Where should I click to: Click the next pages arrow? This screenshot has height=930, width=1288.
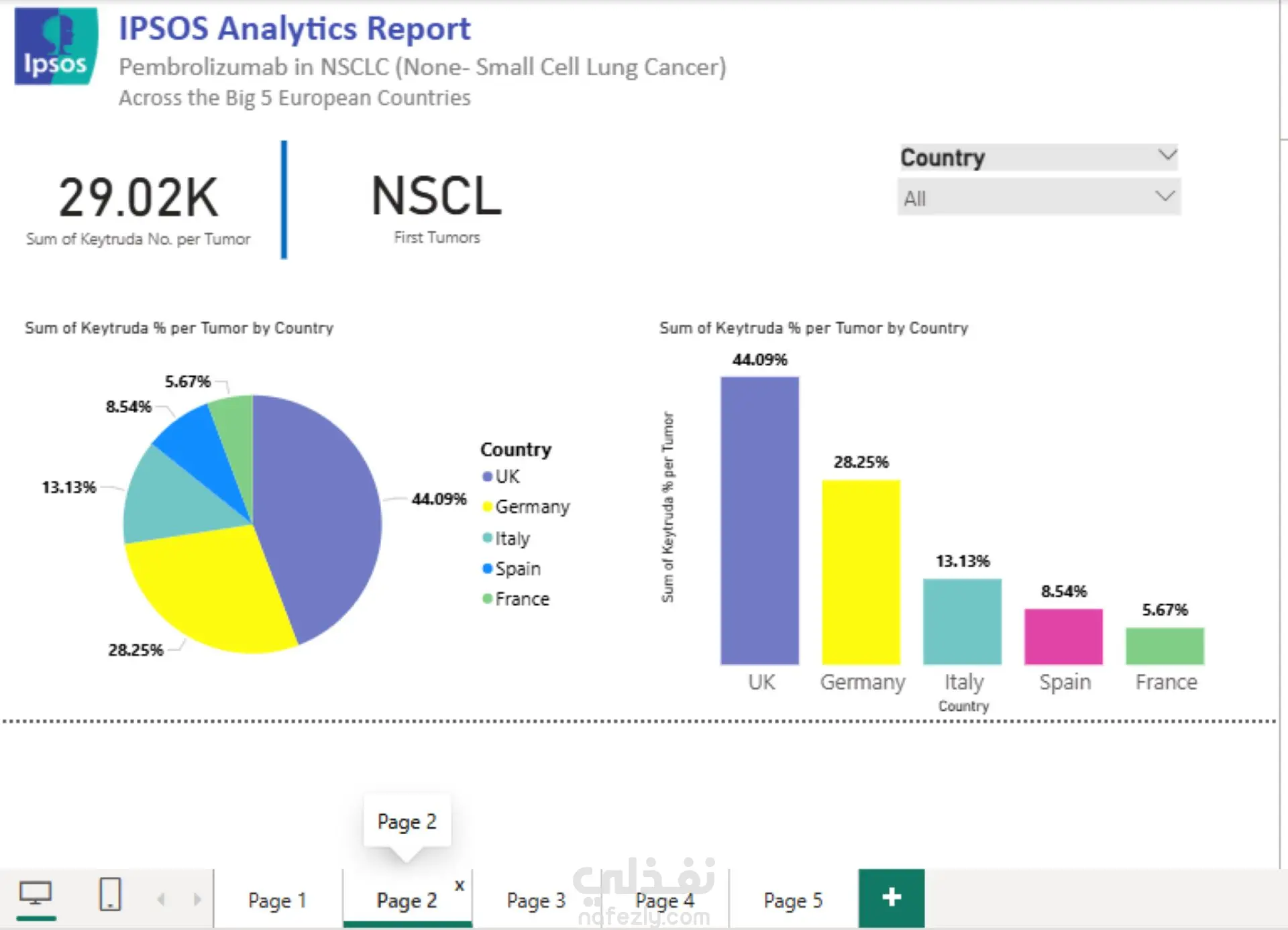click(197, 899)
